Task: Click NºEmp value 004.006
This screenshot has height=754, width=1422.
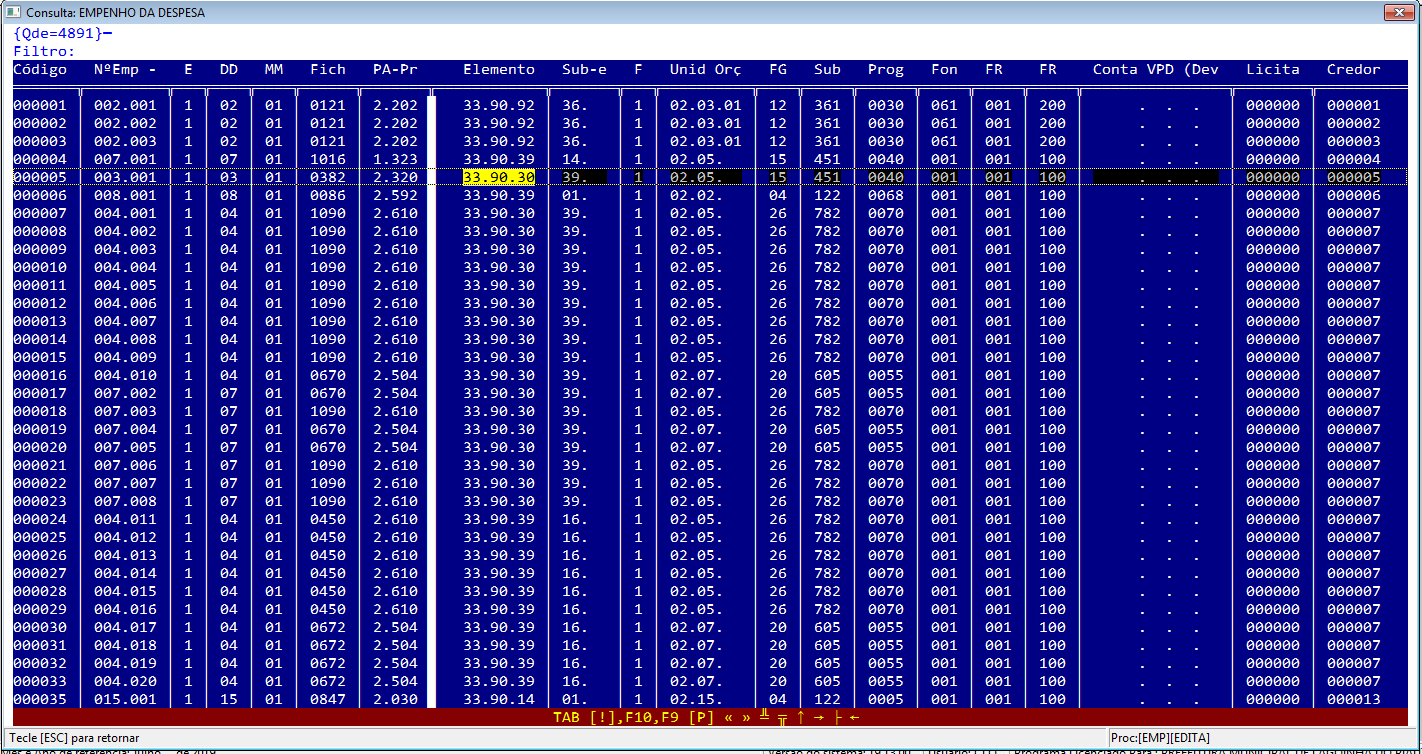Action: point(125,304)
